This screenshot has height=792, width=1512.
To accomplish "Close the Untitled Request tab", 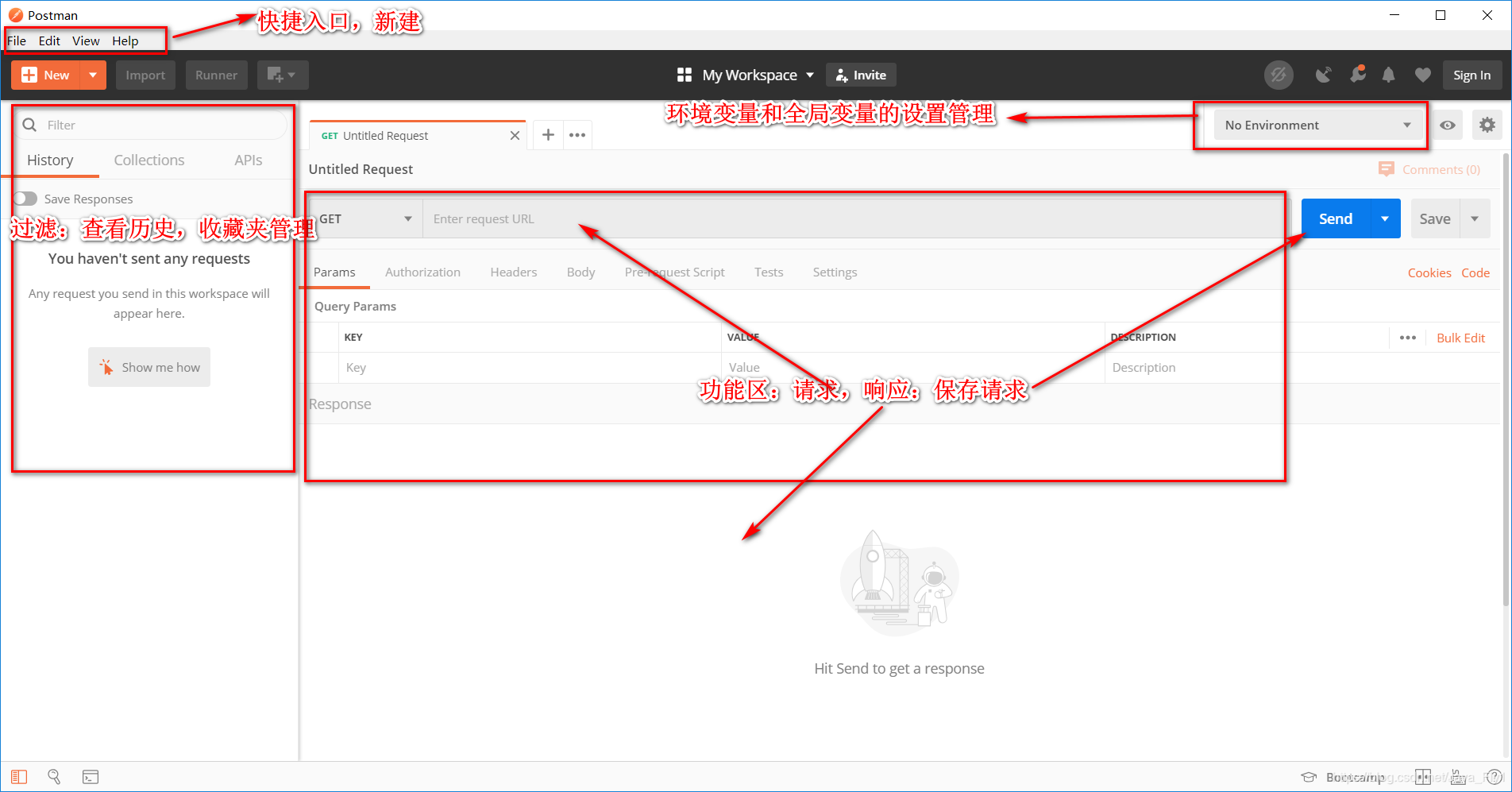I will [x=515, y=136].
